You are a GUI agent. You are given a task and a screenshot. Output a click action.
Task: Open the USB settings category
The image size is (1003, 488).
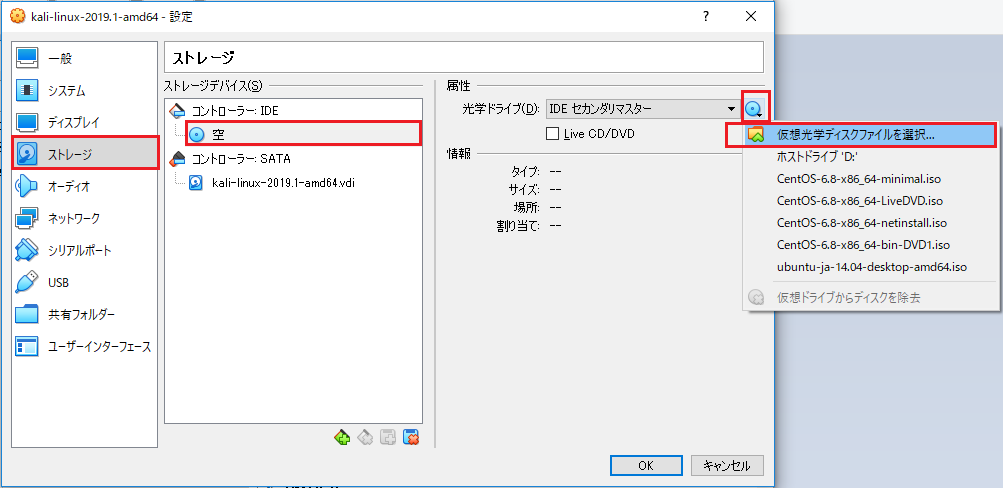coord(85,283)
